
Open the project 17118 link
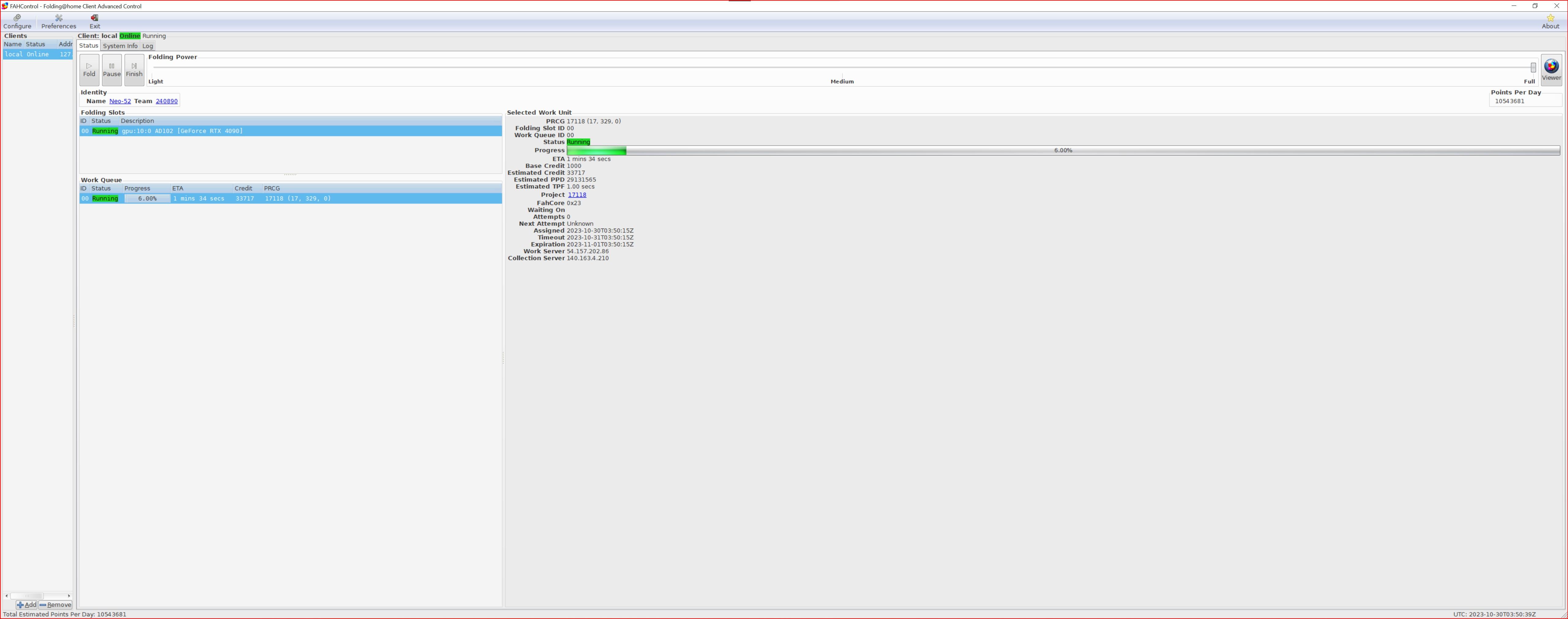click(576, 195)
